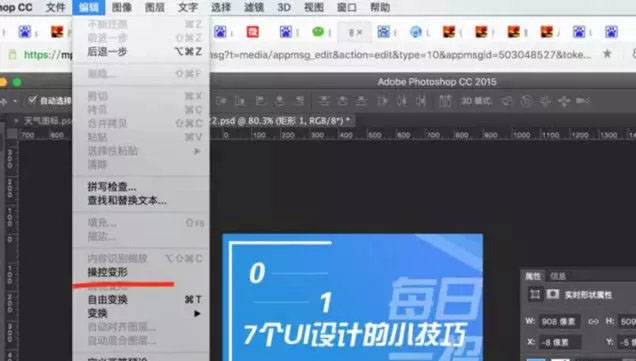This screenshot has height=361, width=636.
Task: Click the Auto-Align Layers icon
Action: [445, 101]
